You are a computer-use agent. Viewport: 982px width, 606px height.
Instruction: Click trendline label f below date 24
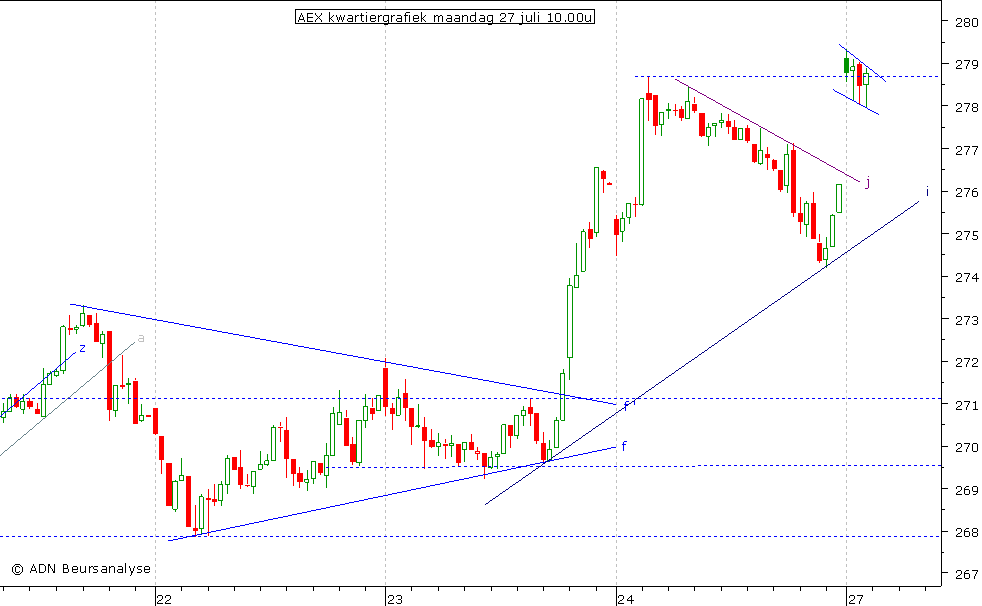pyautogui.click(x=624, y=446)
